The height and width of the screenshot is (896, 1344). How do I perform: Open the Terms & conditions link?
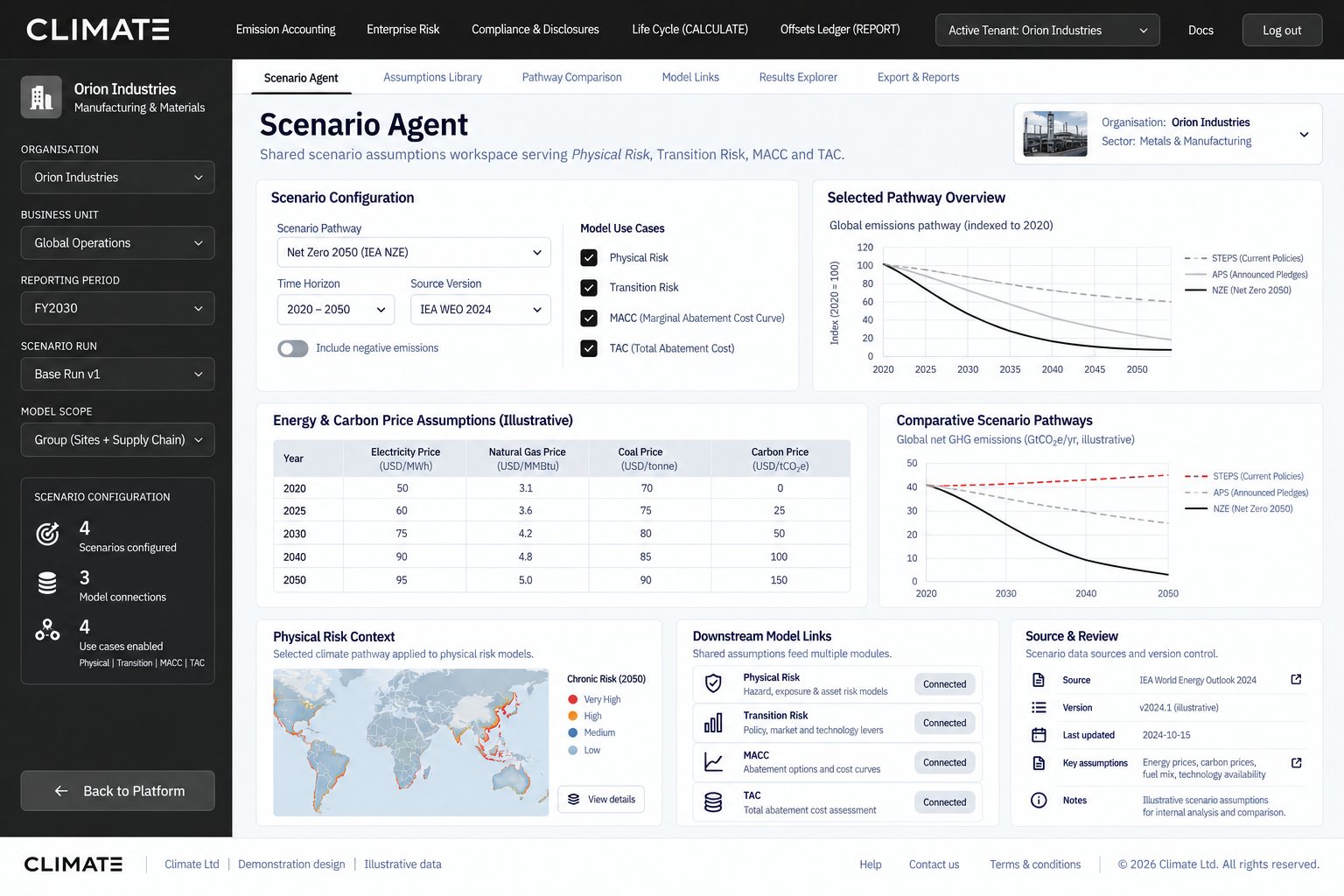(x=1035, y=864)
